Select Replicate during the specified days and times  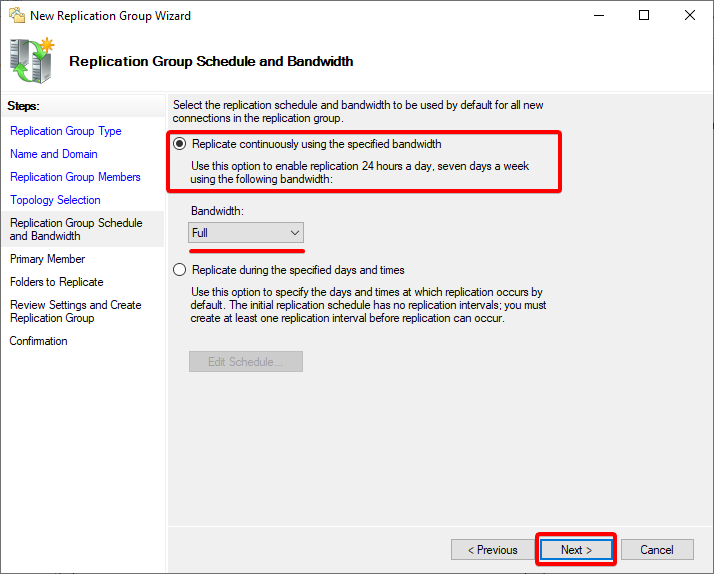(x=180, y=270)
